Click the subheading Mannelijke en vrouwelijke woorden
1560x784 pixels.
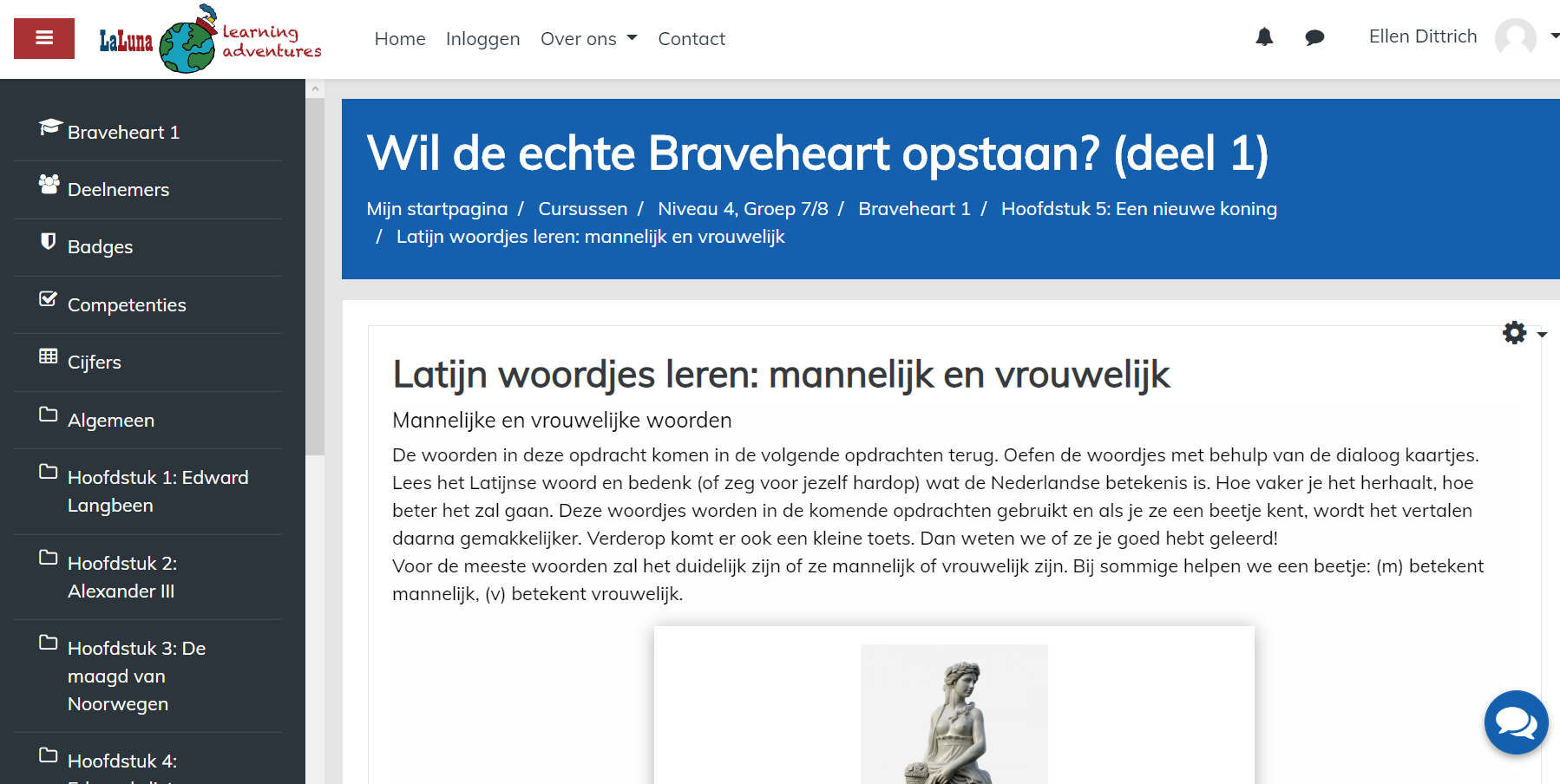(x=561, y=421)
